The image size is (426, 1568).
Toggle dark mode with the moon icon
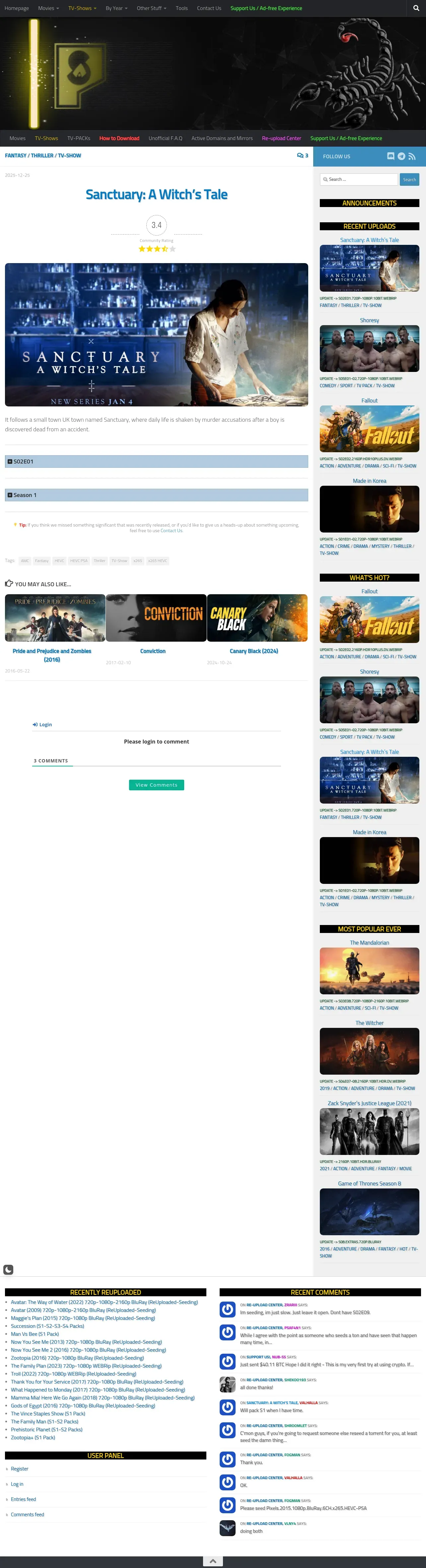tap(9, 1270)
